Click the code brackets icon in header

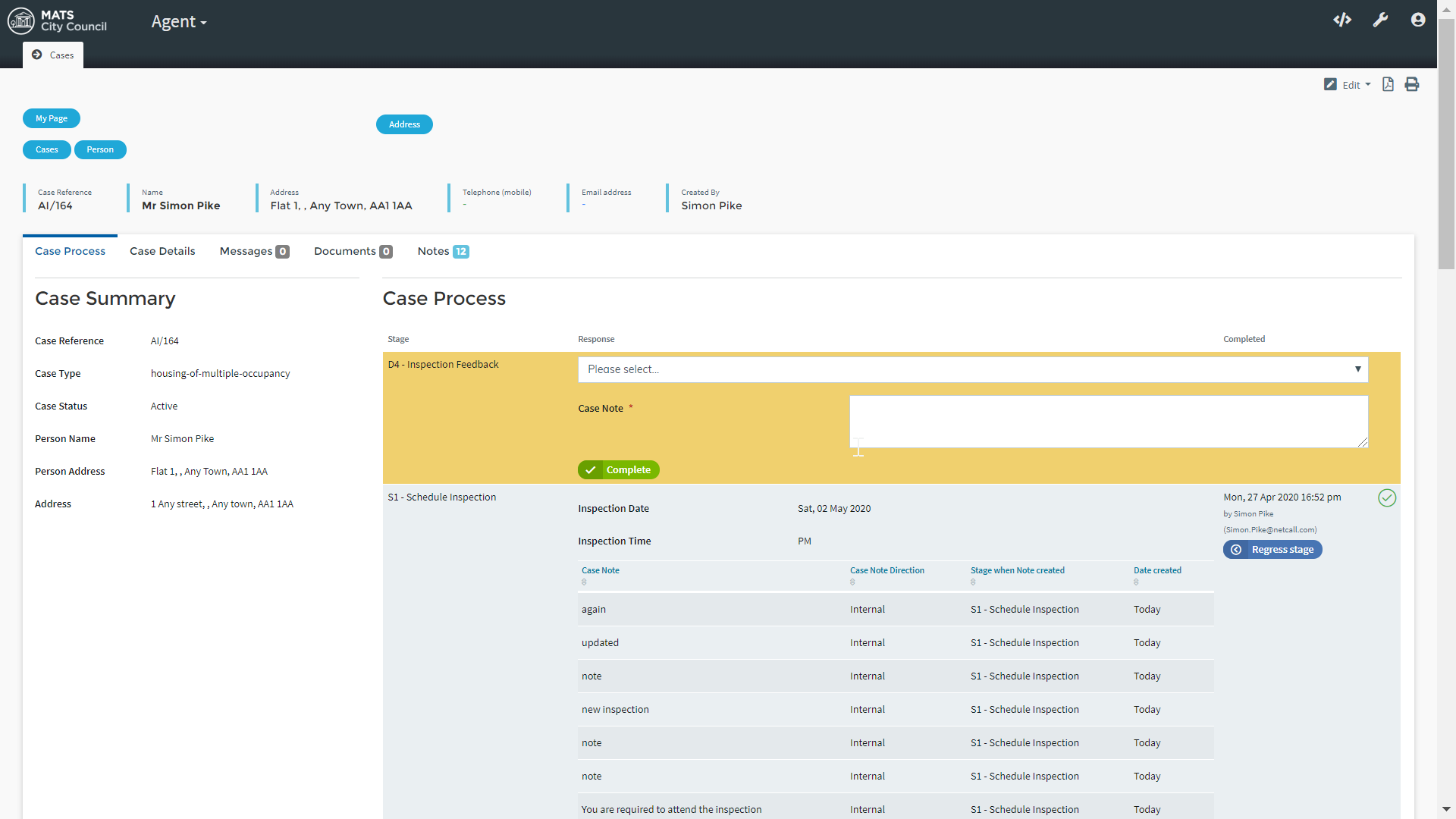(x=1342, y=20)
